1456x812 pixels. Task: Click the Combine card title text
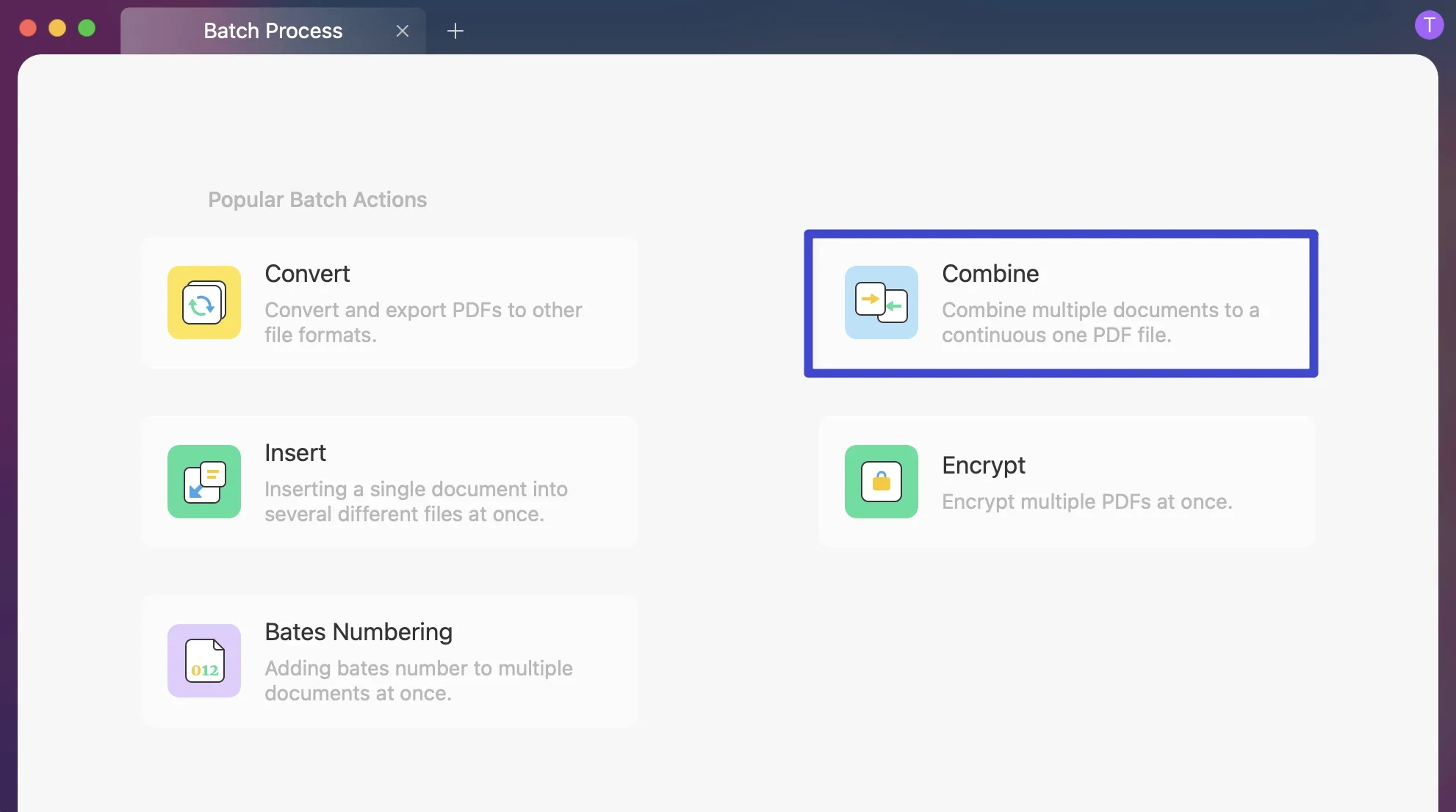(990, 273)
